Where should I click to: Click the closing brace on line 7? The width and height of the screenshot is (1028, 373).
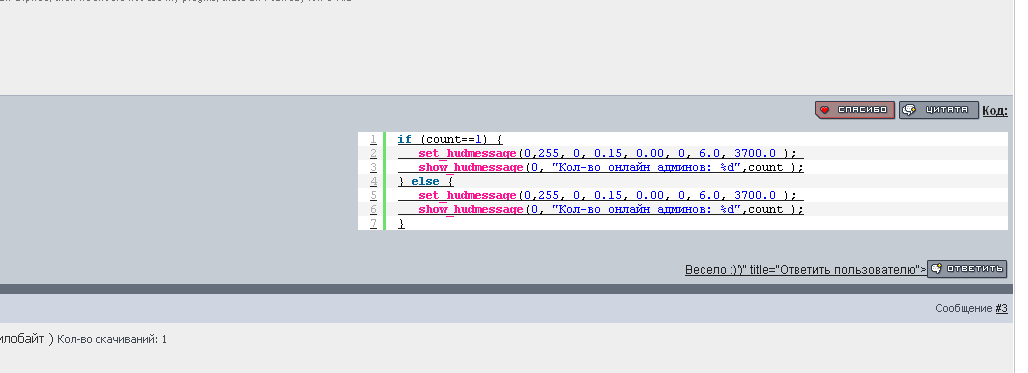click(401, 224)
